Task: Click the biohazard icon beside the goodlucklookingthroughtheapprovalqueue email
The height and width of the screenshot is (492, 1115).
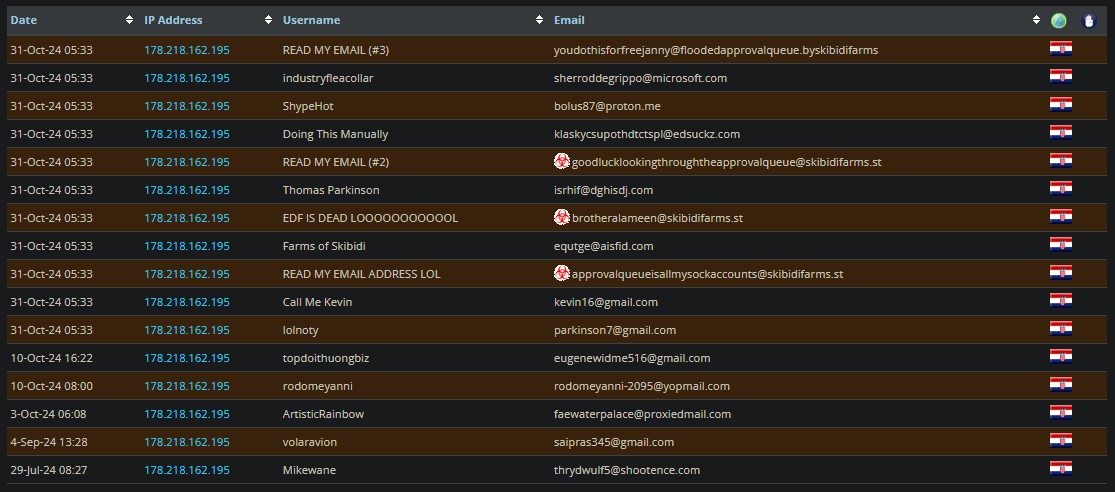Action: 562,161
